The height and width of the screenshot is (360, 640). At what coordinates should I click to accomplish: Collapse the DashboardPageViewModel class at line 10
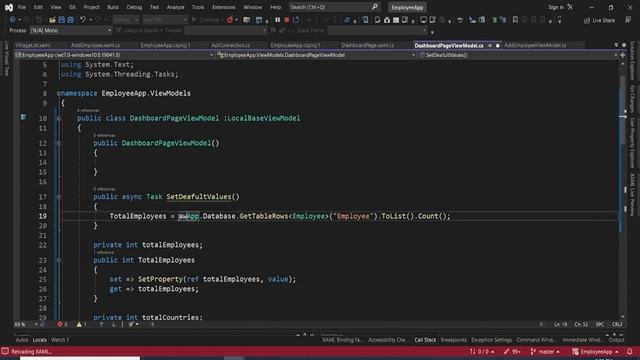[x=59, y=118]
